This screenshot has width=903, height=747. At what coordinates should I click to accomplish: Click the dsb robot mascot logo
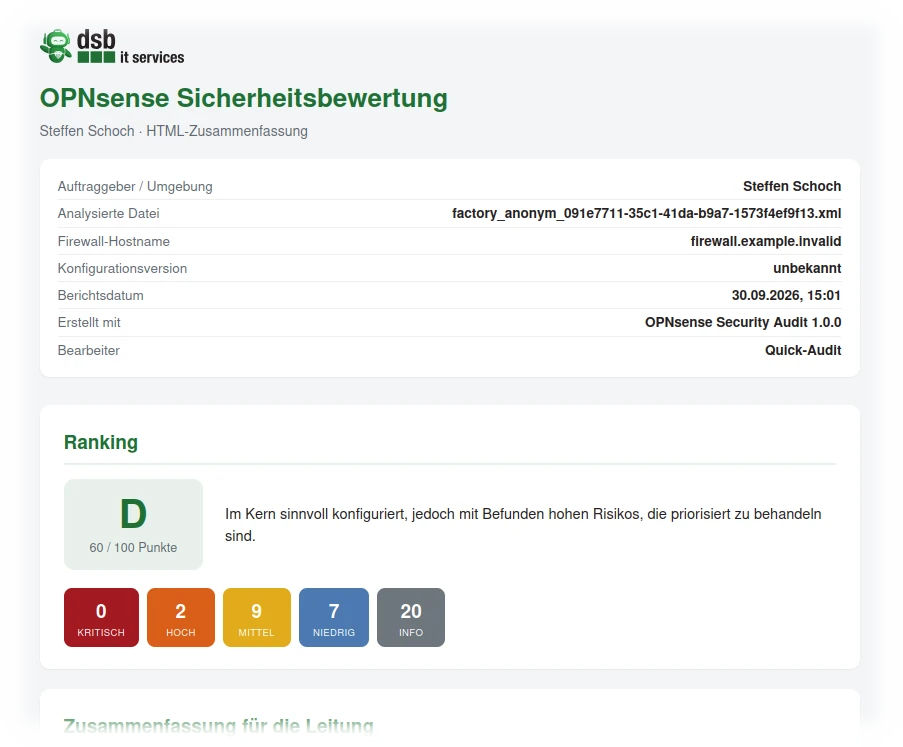[x=56, y=46]
